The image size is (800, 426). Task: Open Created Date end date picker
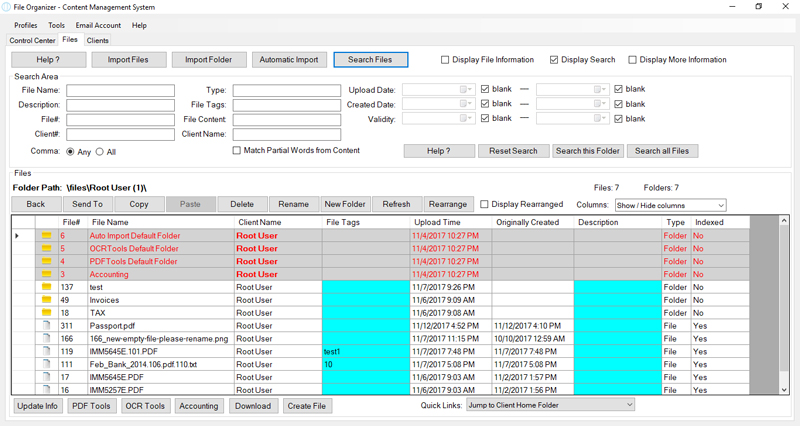[x=601, y=104]
